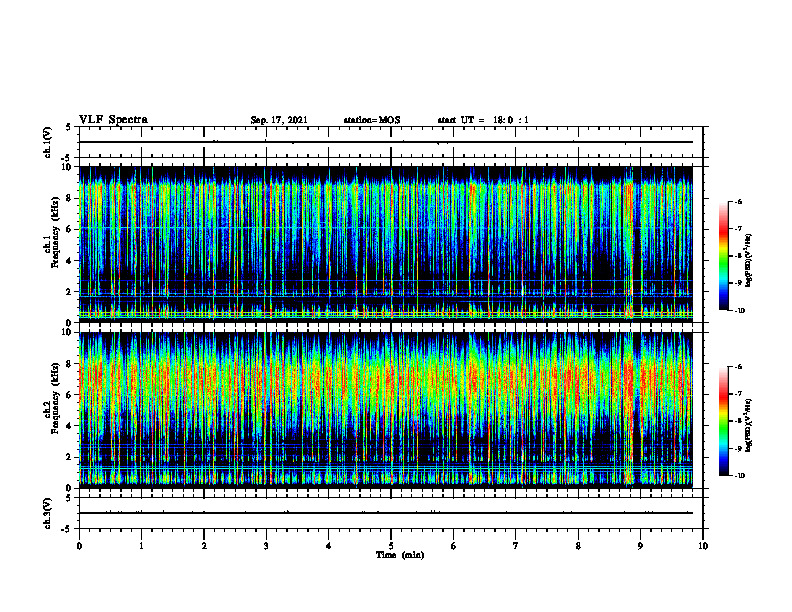
Task: Click the "Time (min)" axis label
Action: tap(400, 555)
